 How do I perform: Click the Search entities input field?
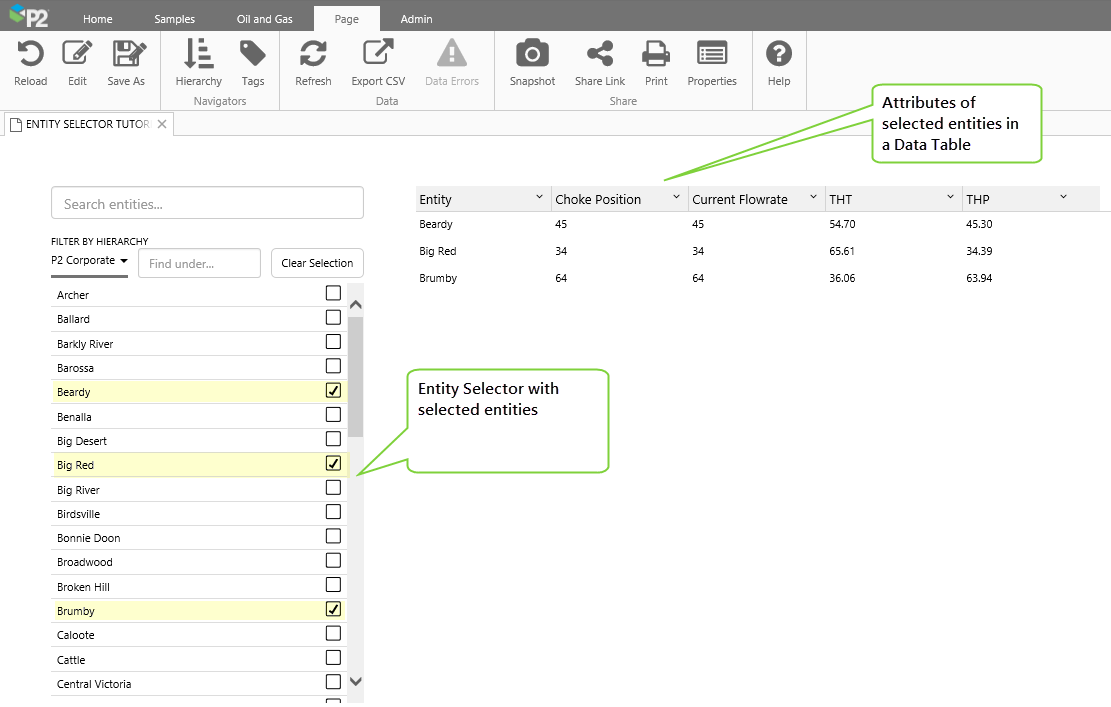click(x=207, y=204)
